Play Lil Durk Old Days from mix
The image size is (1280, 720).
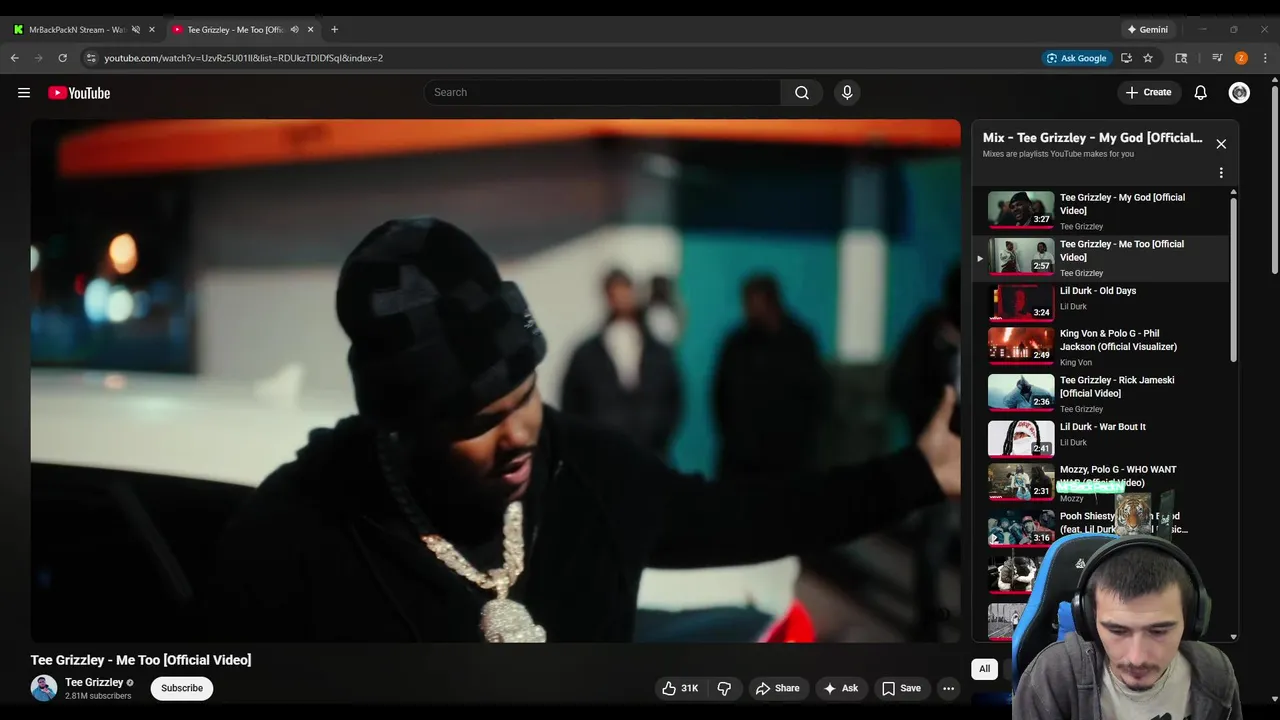pyautogui.click(x=1101, y=302)
